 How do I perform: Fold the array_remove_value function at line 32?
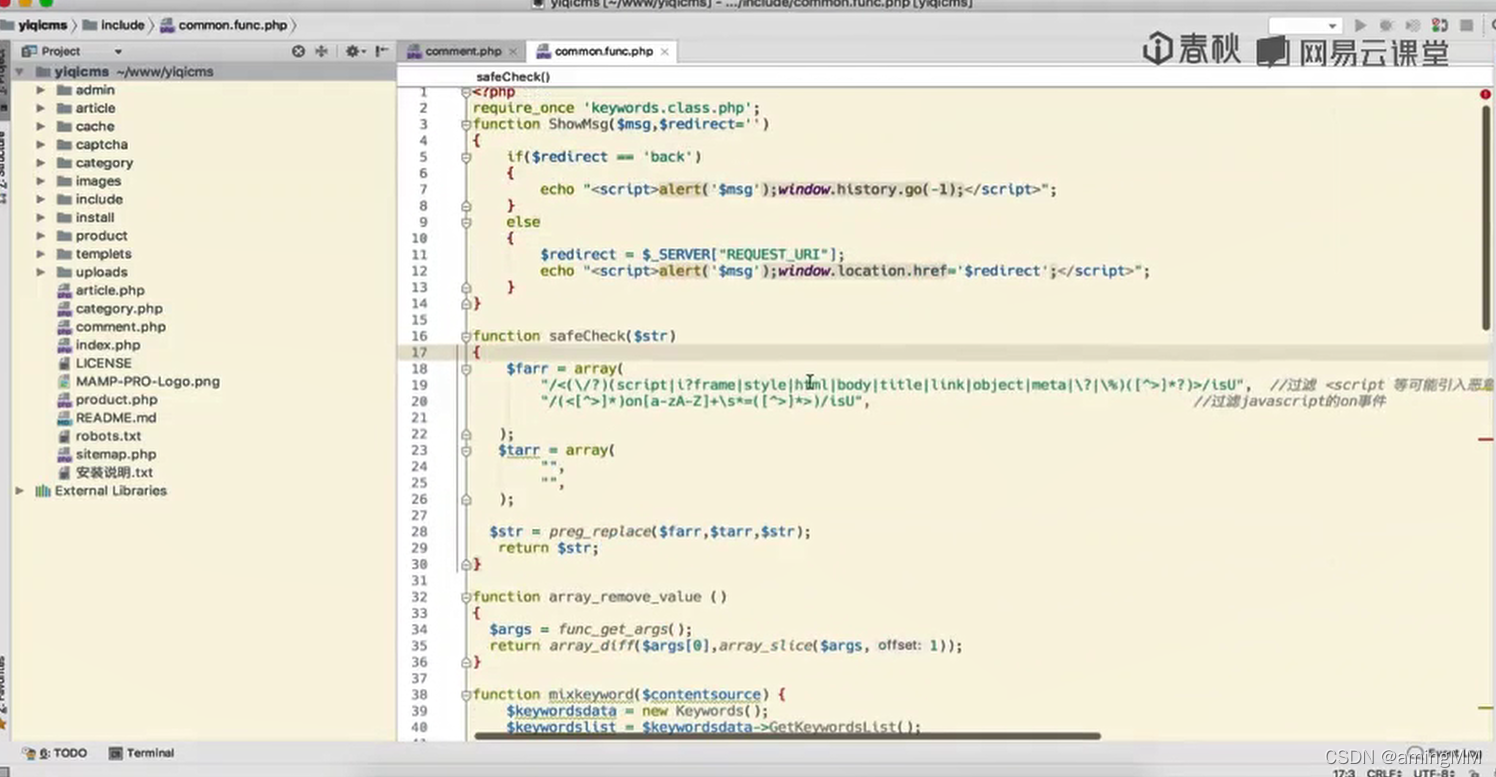click(466, 597)
